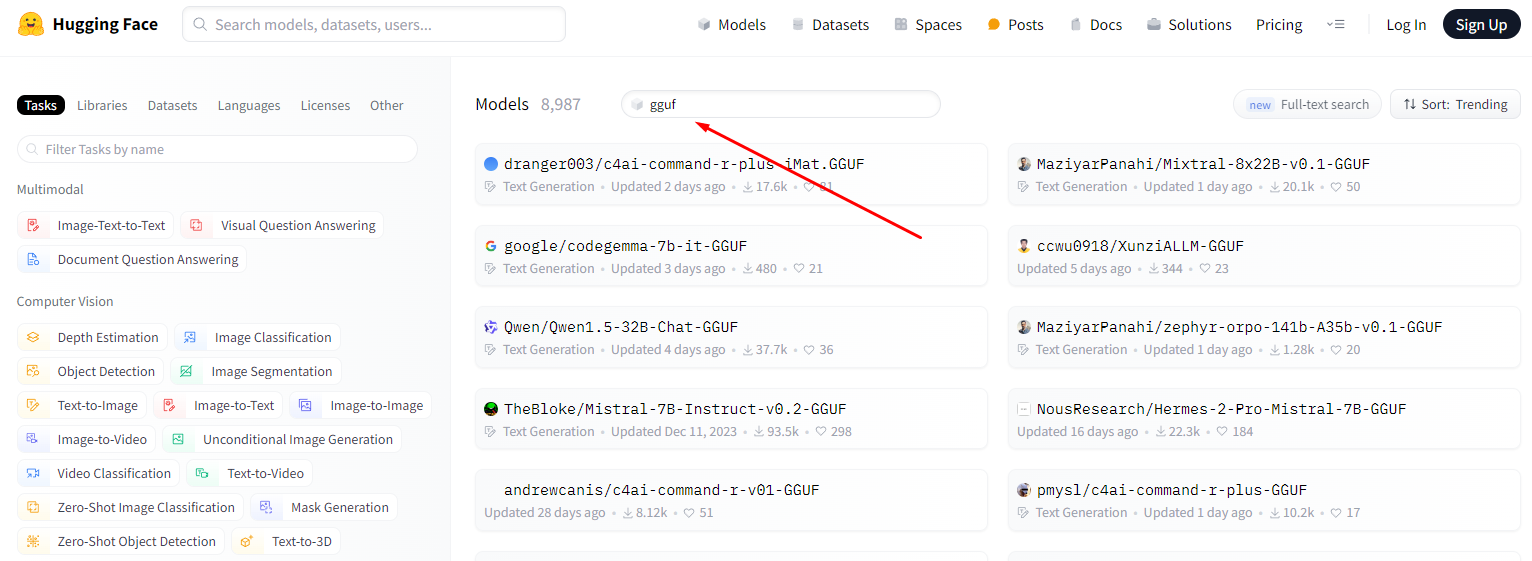Image resolution: width=1532 pixels, height=561 pixels.
Task: Open Qwen/Qwen1.5-32B-Chat-GGUF model
Action: click(731, 337)
